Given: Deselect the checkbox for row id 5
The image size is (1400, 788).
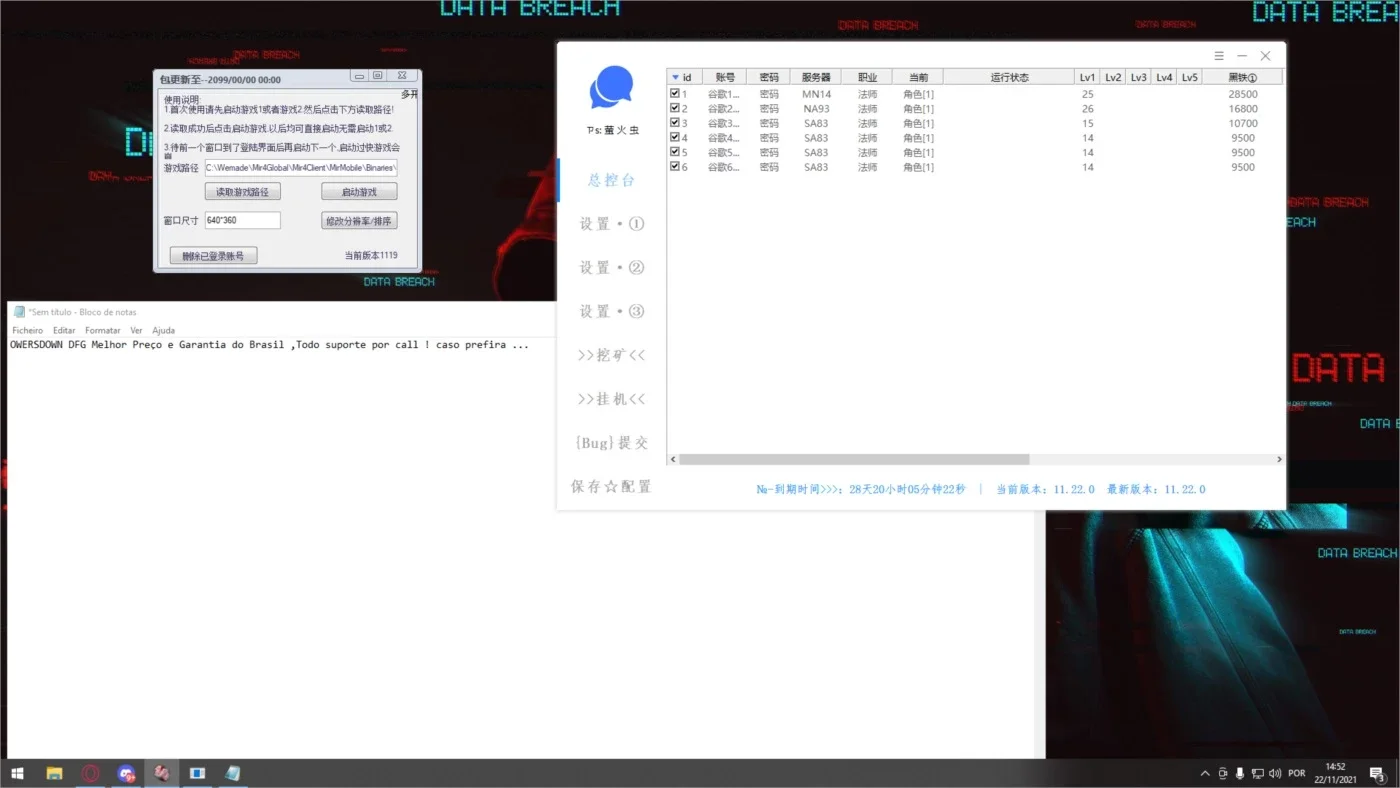Looking at the screenshot, I should coord(675,152).
